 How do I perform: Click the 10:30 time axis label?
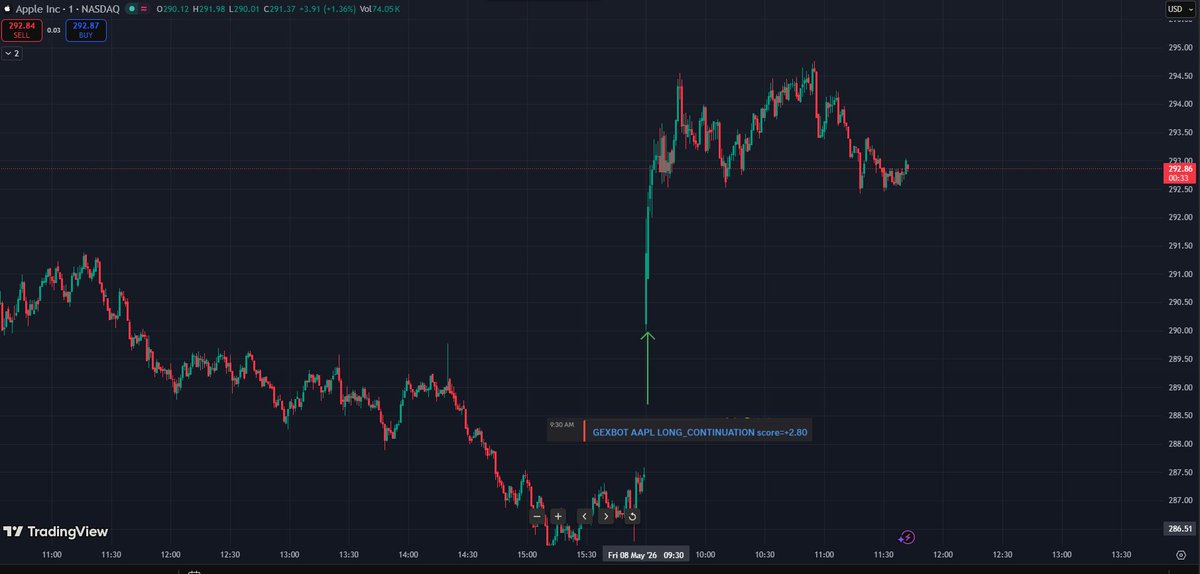(x=764, y=554)
